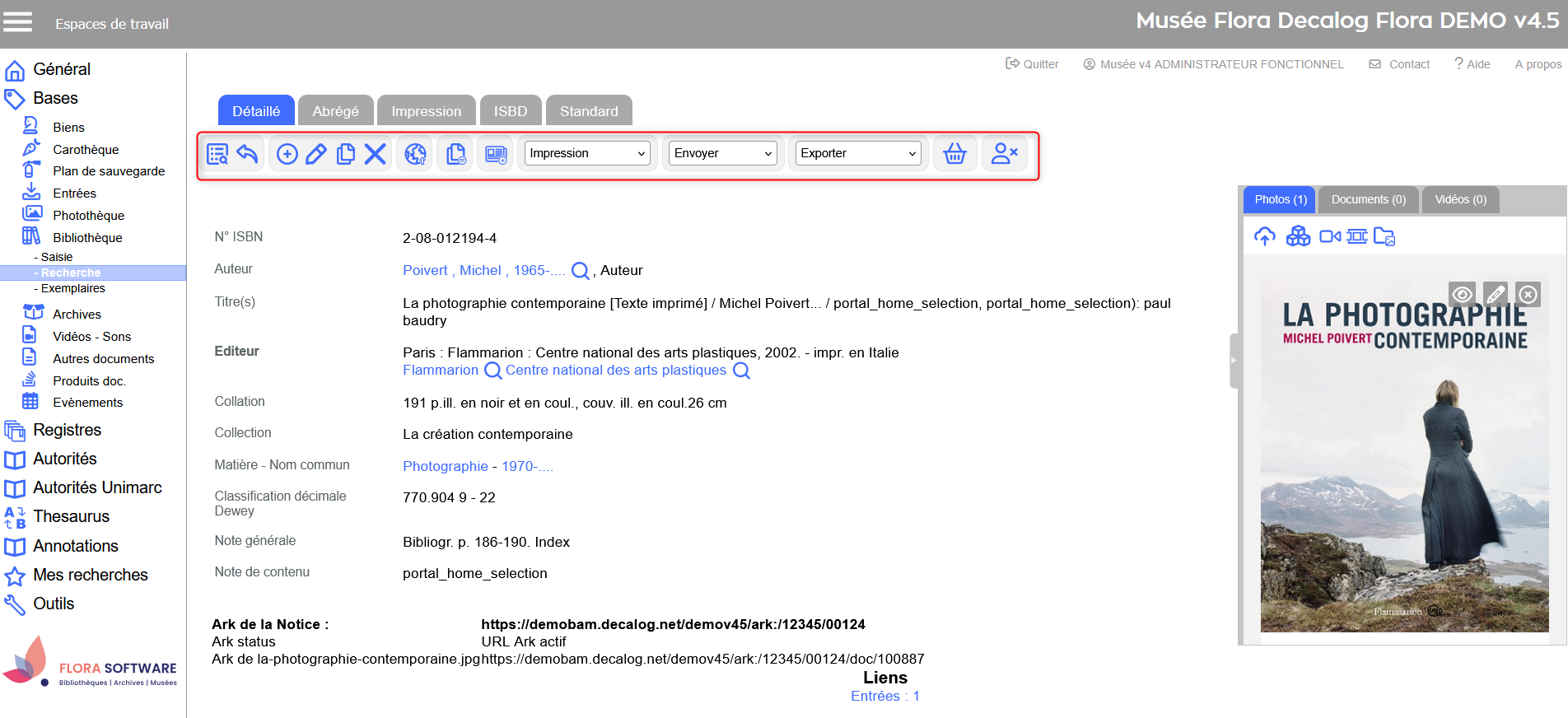Open the hamburger menu at top left
The image size is (1568, 718).
point(17,22)
